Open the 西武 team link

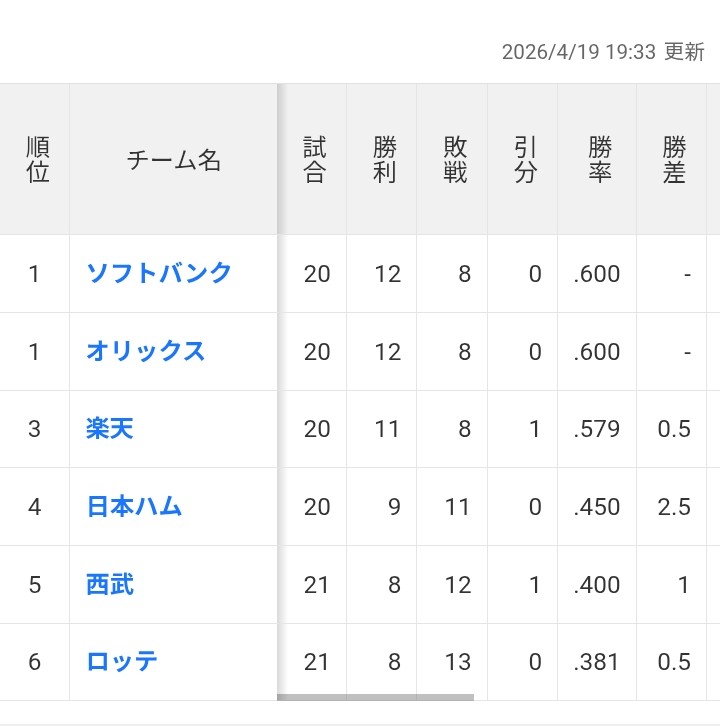point(110,584)
